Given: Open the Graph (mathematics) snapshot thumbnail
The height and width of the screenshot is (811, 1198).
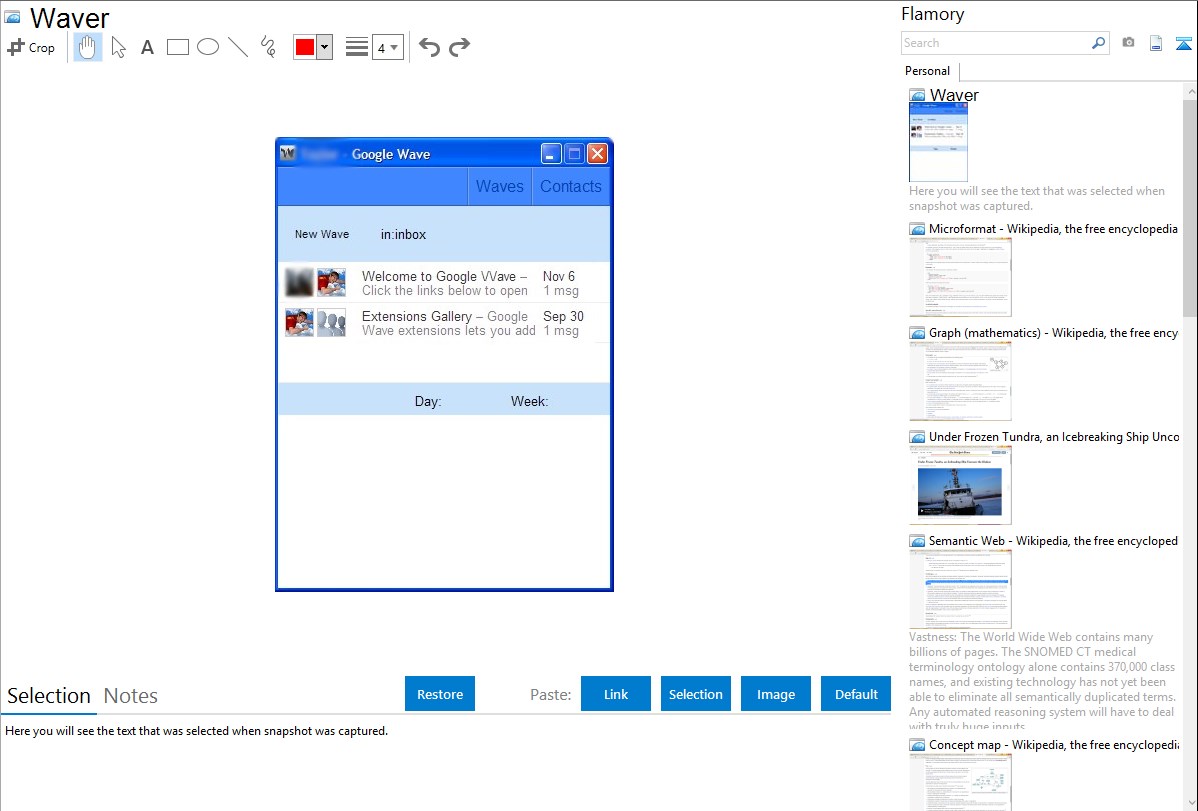Looking at the screenshot, I should point(960,381).
